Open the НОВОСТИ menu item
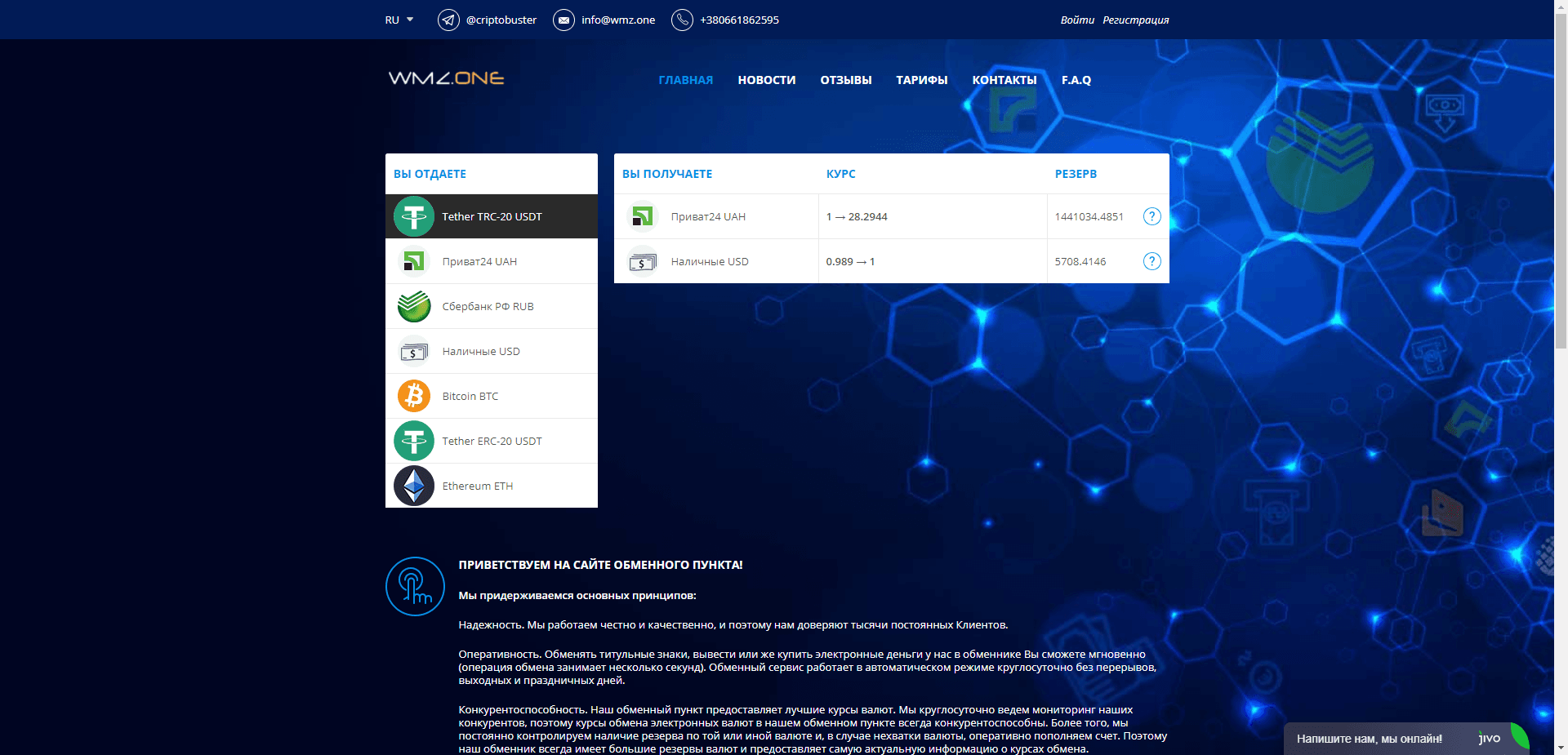 (x=766, y=80)
